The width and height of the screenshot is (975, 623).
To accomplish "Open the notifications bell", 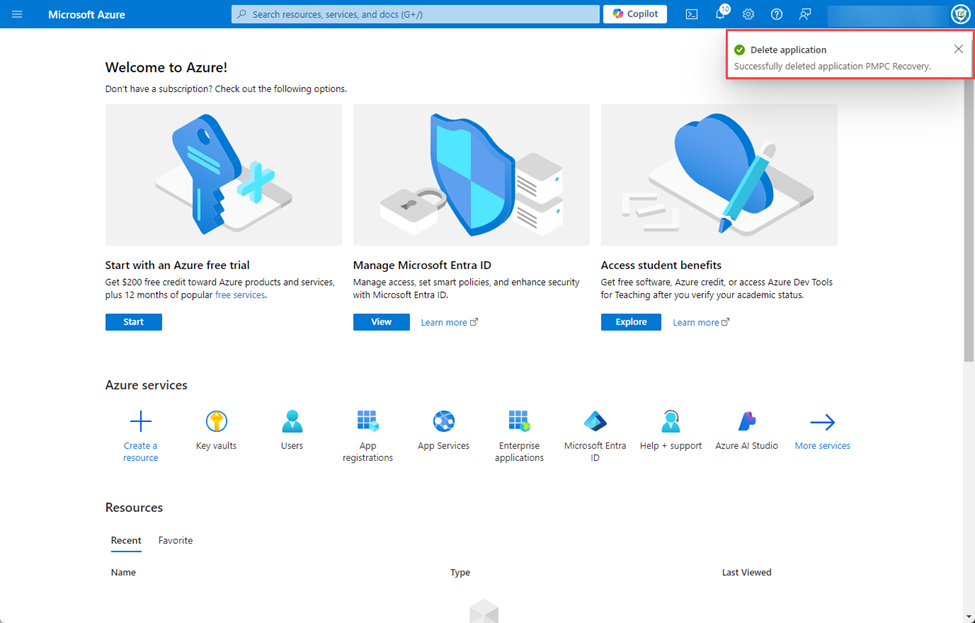I will 719,14.
